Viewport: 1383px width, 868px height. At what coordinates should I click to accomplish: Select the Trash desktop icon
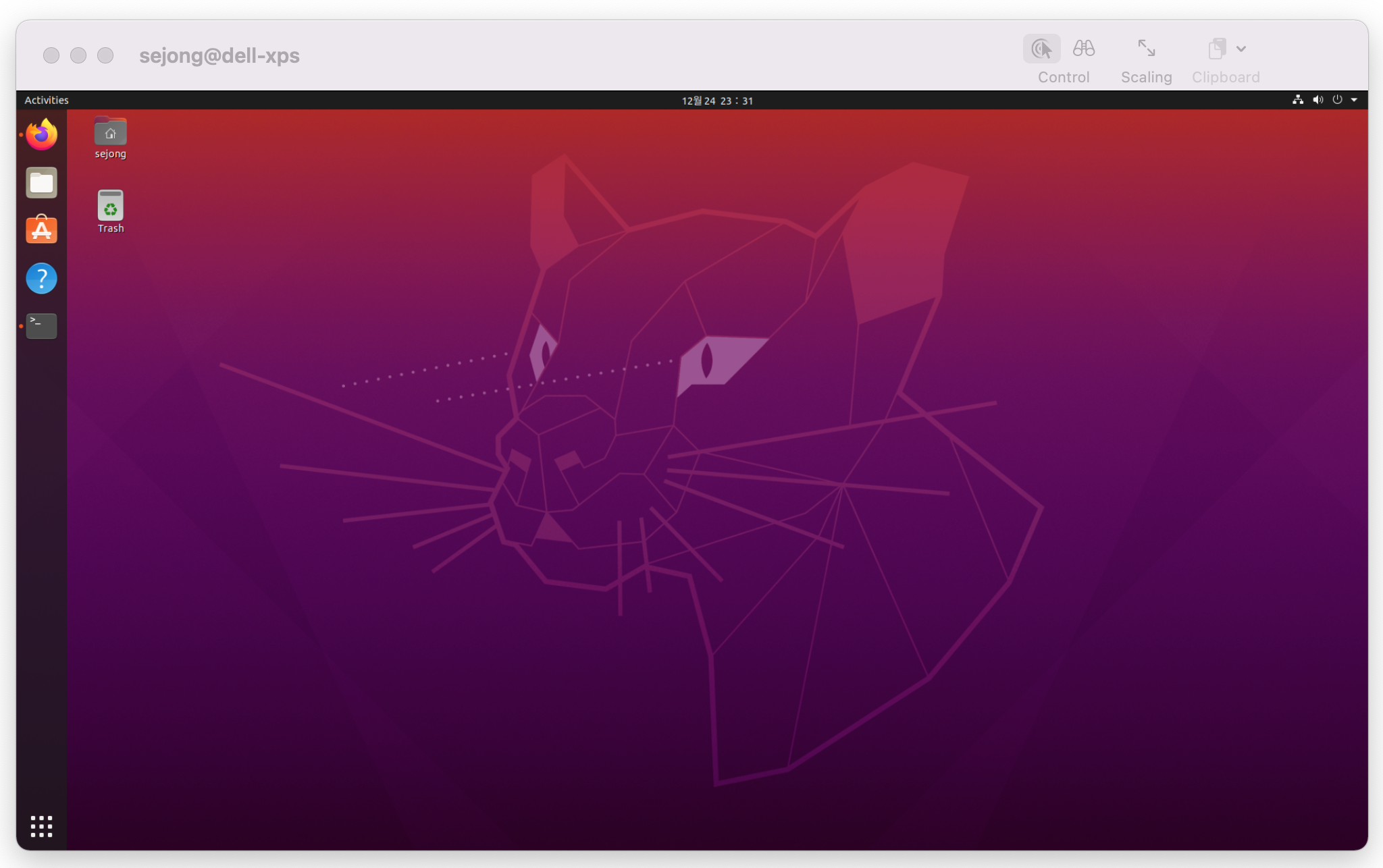[110, 212]
